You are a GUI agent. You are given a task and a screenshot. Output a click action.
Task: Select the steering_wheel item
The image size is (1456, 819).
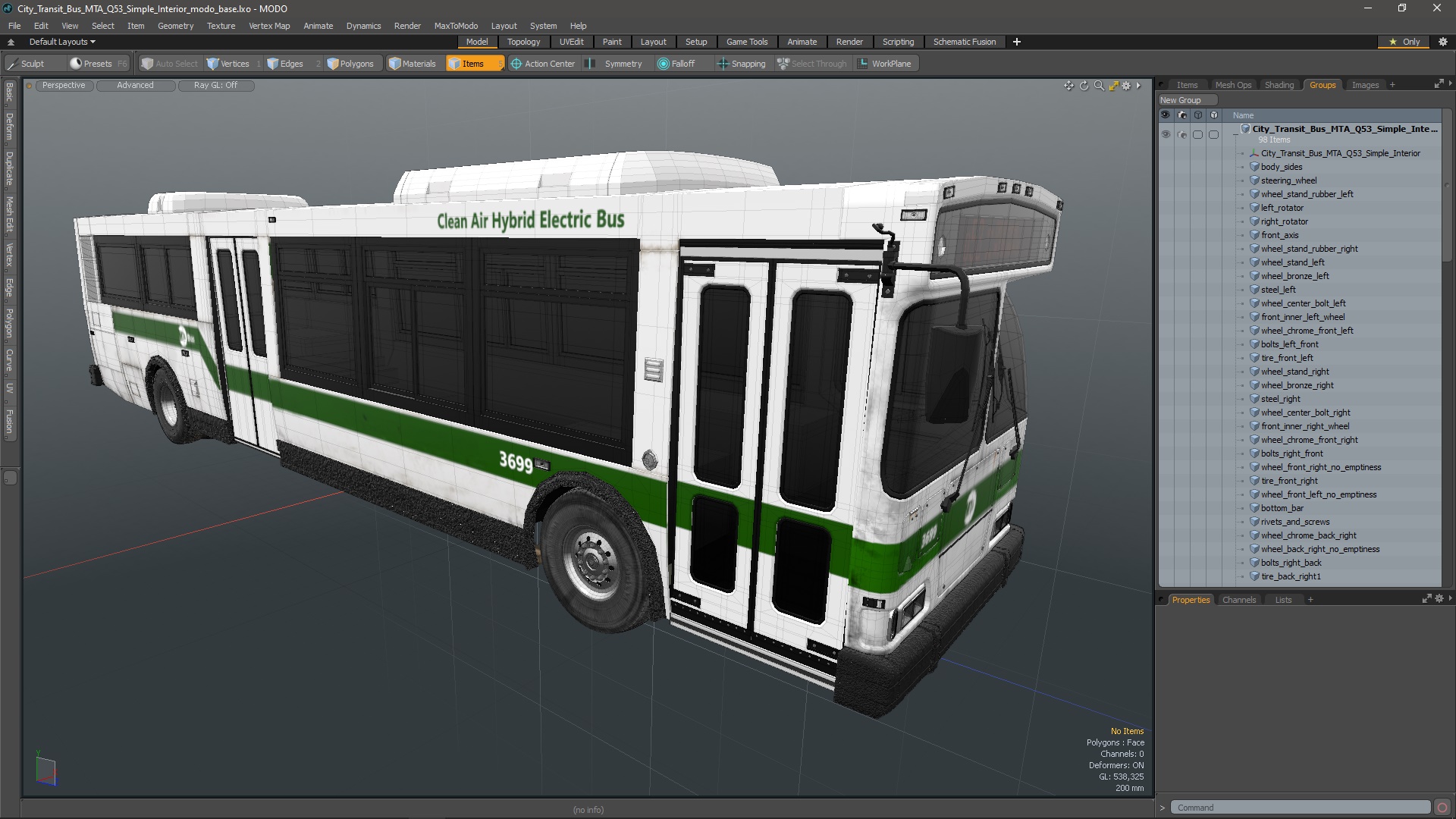click(x=1288, y=180)
